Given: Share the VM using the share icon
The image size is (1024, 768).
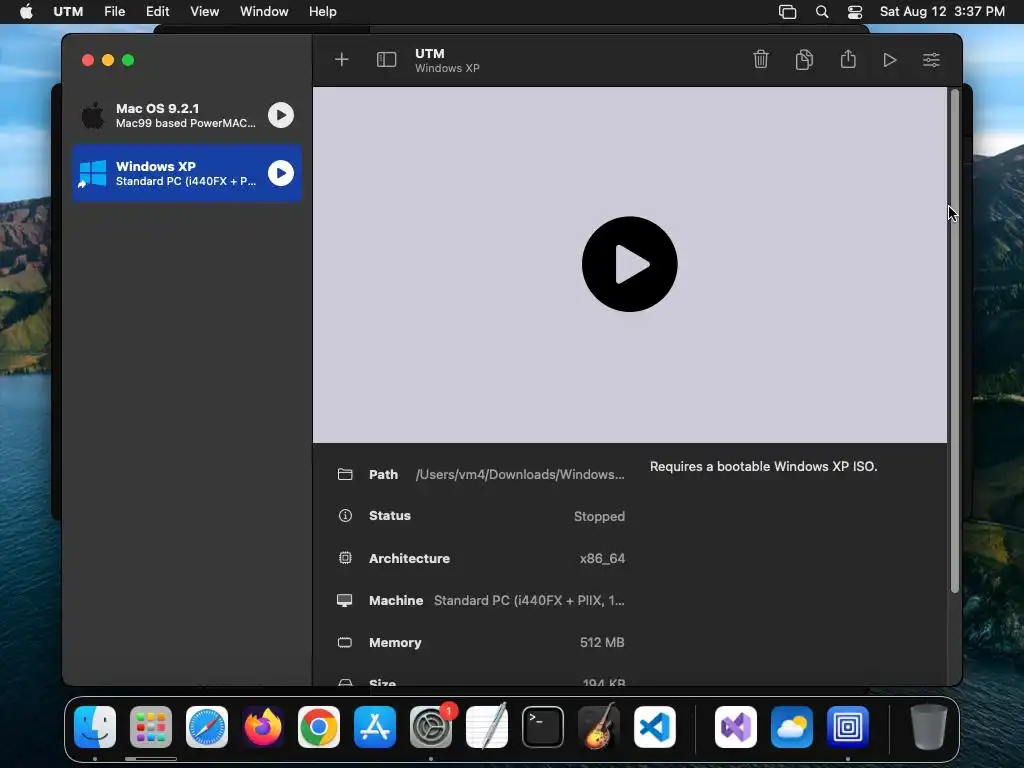Looking at the screenshot, I should click(848, 59).
